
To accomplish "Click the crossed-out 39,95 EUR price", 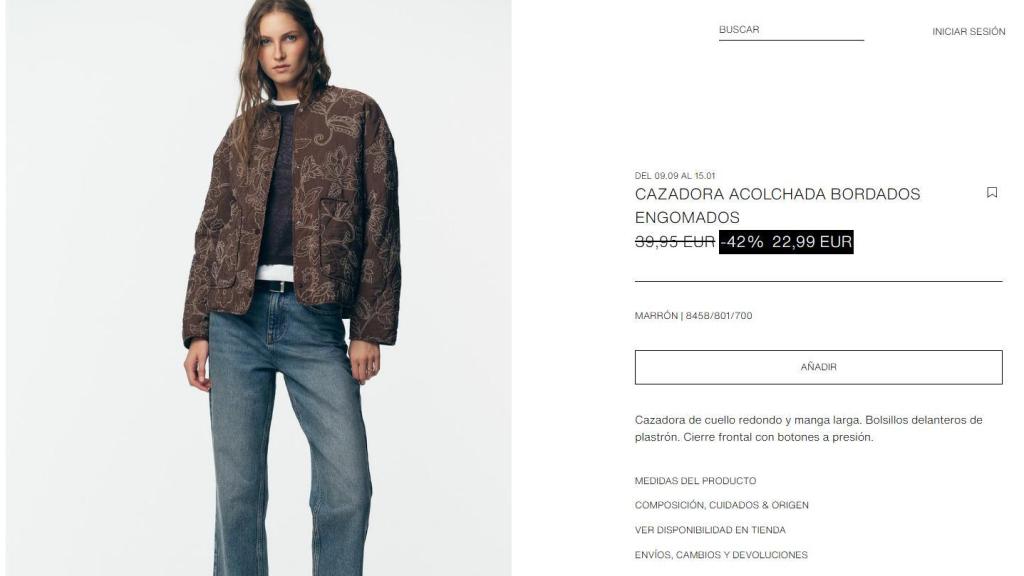I will (675, 242).
